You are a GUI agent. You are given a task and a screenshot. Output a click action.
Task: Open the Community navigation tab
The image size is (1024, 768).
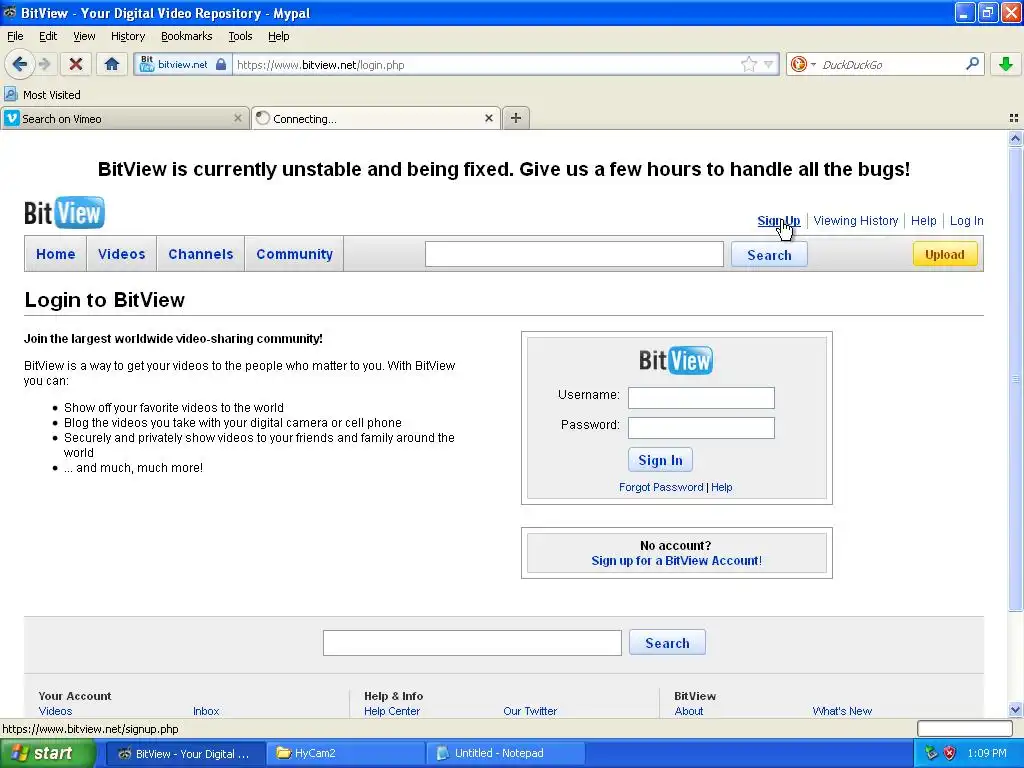point(295,254)
